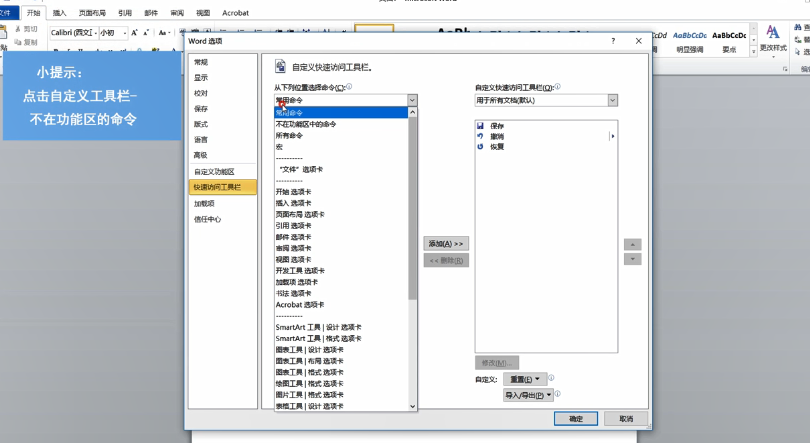Click the move down arrow button
The width and height of the screenshot is (810, 443).
pyautogui.click(x=633, y=259)
